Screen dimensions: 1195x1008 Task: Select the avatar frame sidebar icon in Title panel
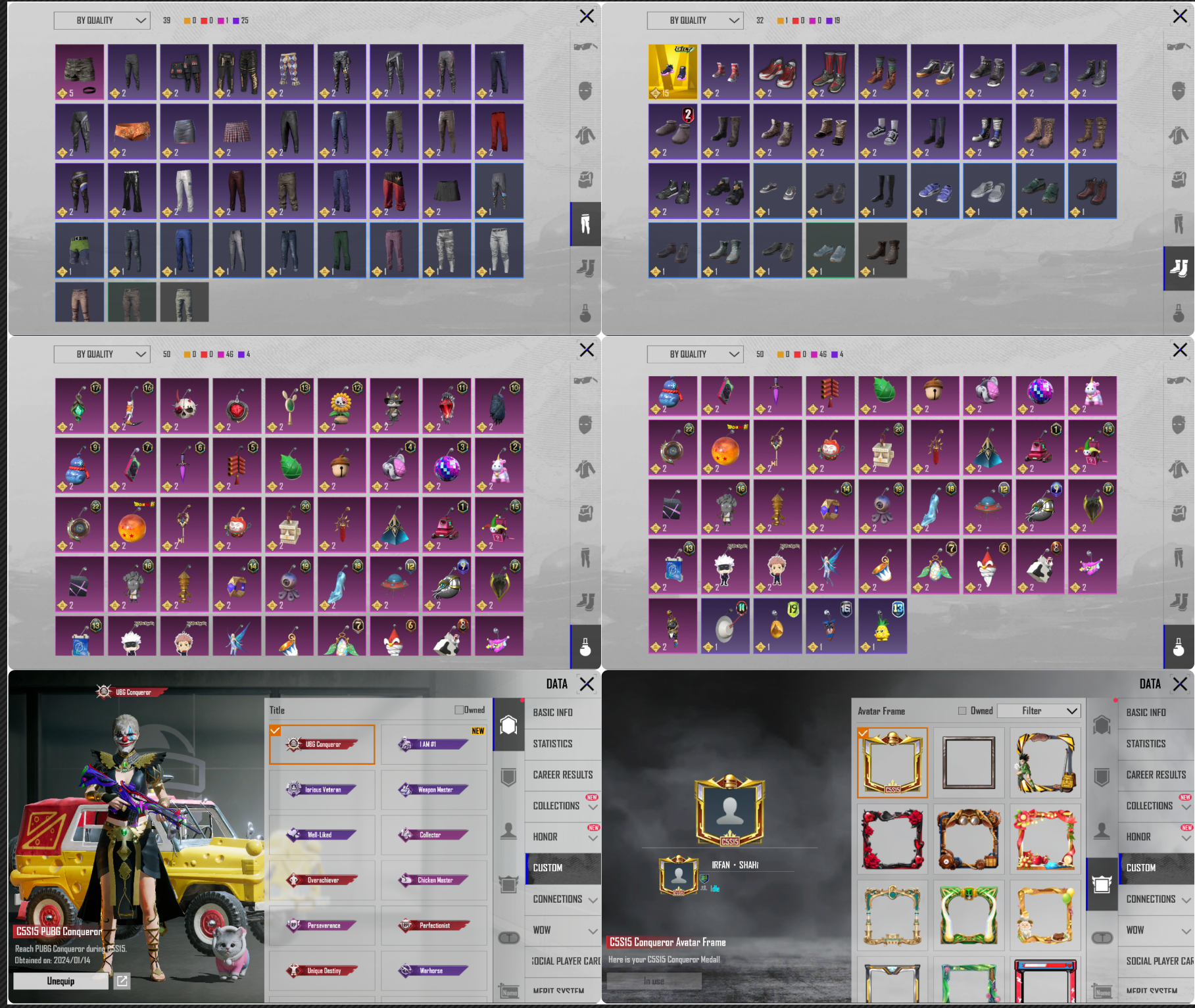click(x=509, y=884)
